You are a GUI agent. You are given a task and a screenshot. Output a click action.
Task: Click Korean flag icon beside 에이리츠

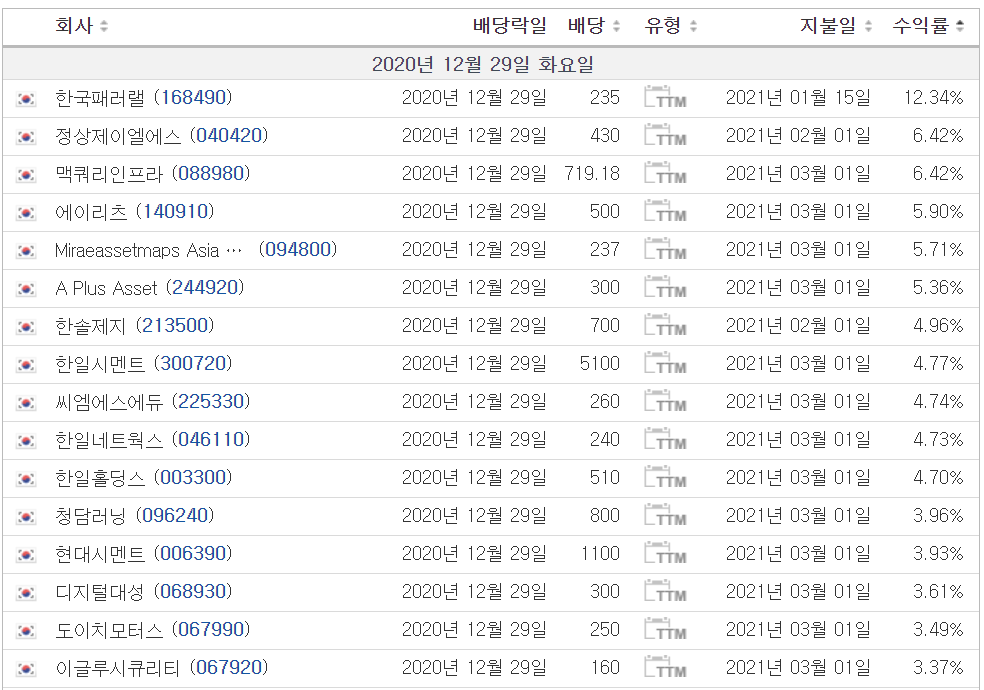[26, 213]
